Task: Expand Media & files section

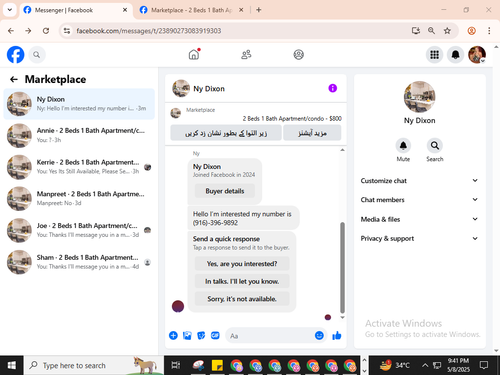Action: point(419,219)
